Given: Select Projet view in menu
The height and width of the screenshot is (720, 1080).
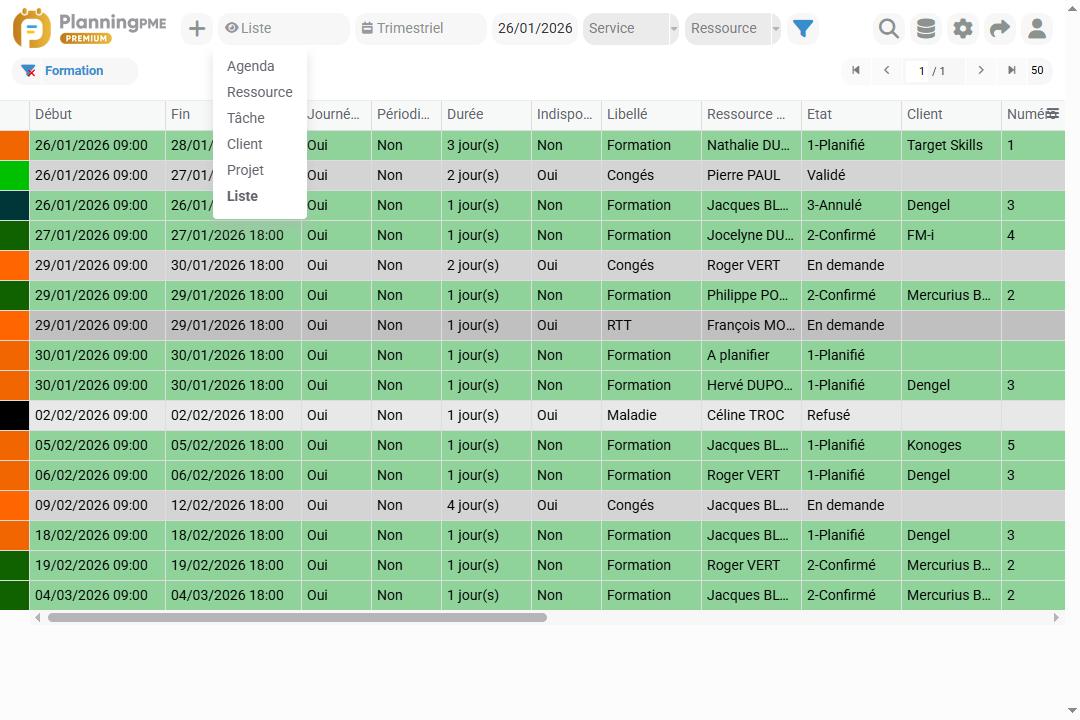Looking at the screenshot, I should [245, 170].
